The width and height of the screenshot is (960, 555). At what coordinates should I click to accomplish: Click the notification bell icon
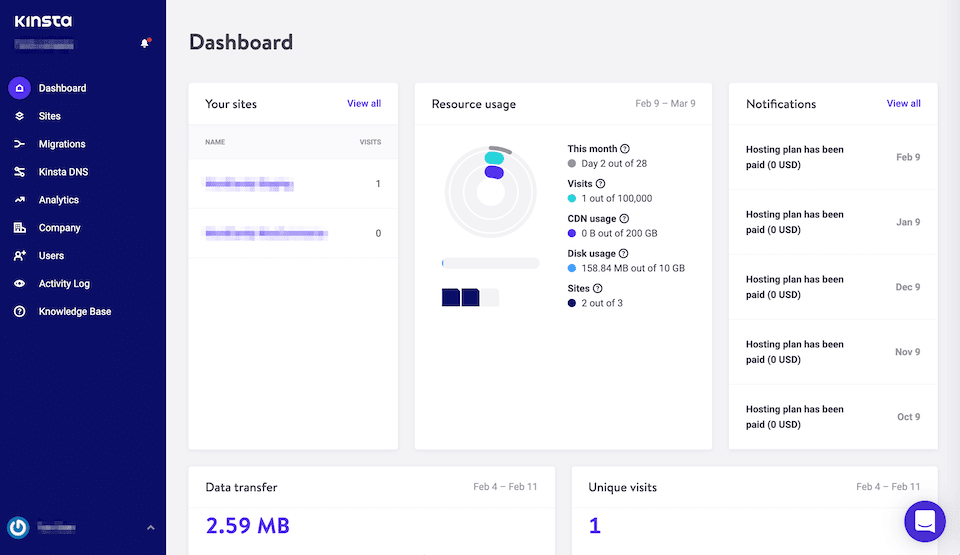[x=146, y=43]
